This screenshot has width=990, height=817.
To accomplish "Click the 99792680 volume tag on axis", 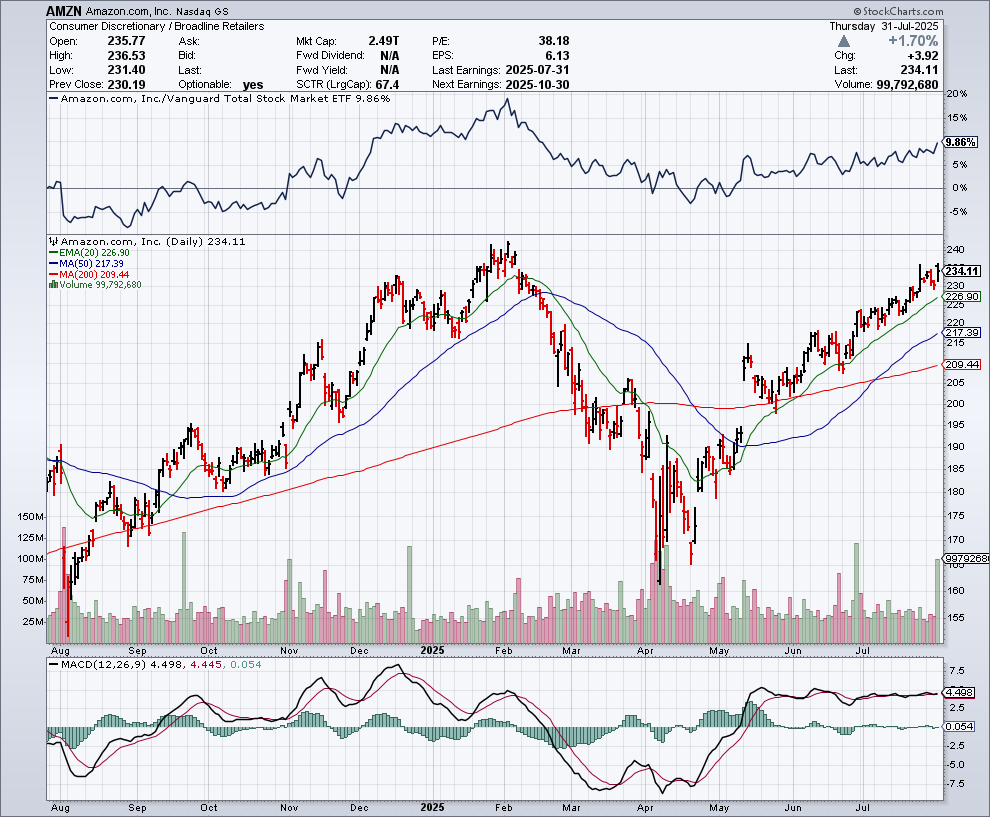I will pyautogui.click(x=966, y=558).
